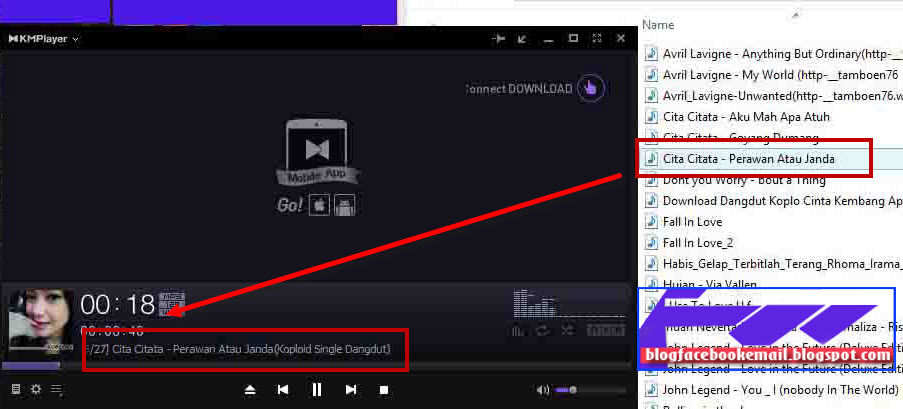The width and height of the screenshot is (903, 409).
Task: Click music icon beside John Legend - You _ I
Action: 651,389
